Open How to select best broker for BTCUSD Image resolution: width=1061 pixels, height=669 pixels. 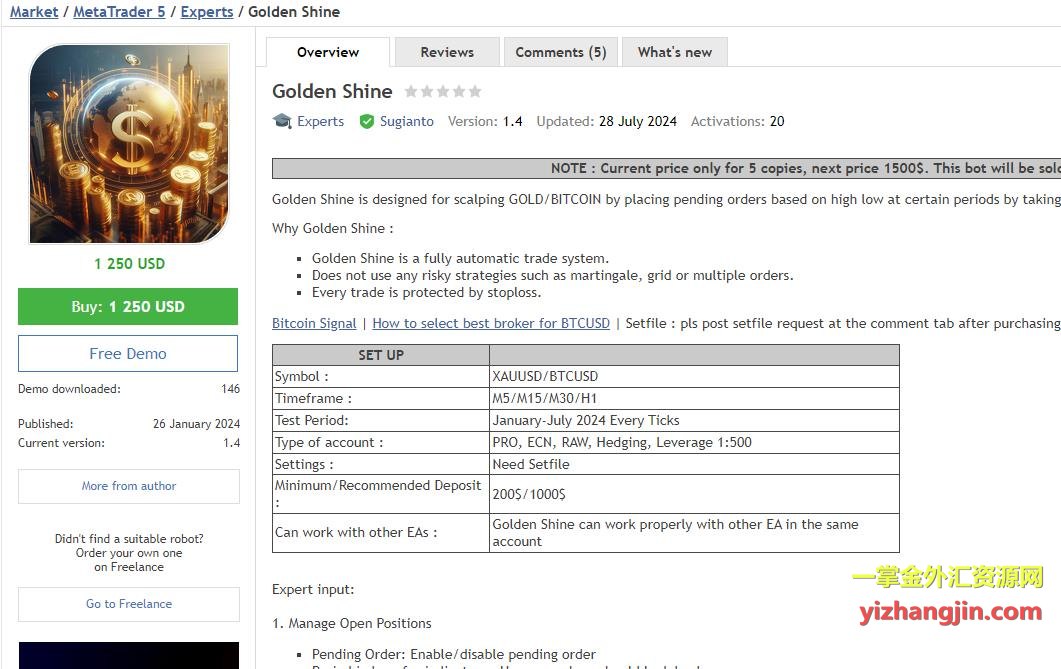[491, 323]
